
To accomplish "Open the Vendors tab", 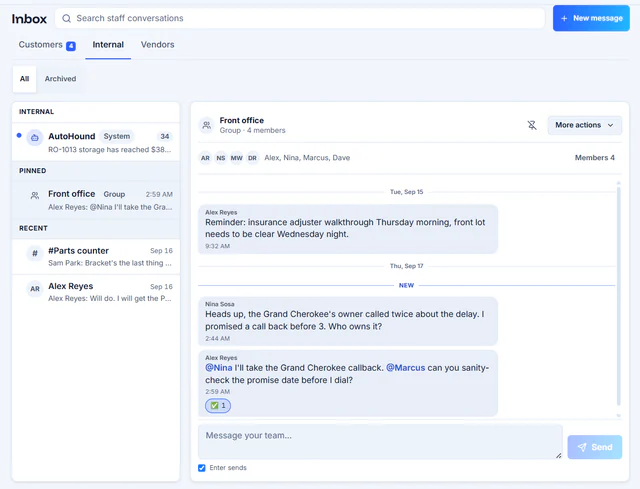I will click(x=158, y=45).
